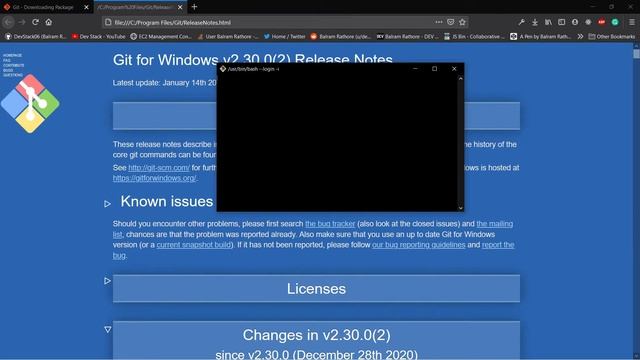This screenshot has height=360, width=640.
Task: Open 'Home / Twitter' bookmark
Action: click(284, 36)
